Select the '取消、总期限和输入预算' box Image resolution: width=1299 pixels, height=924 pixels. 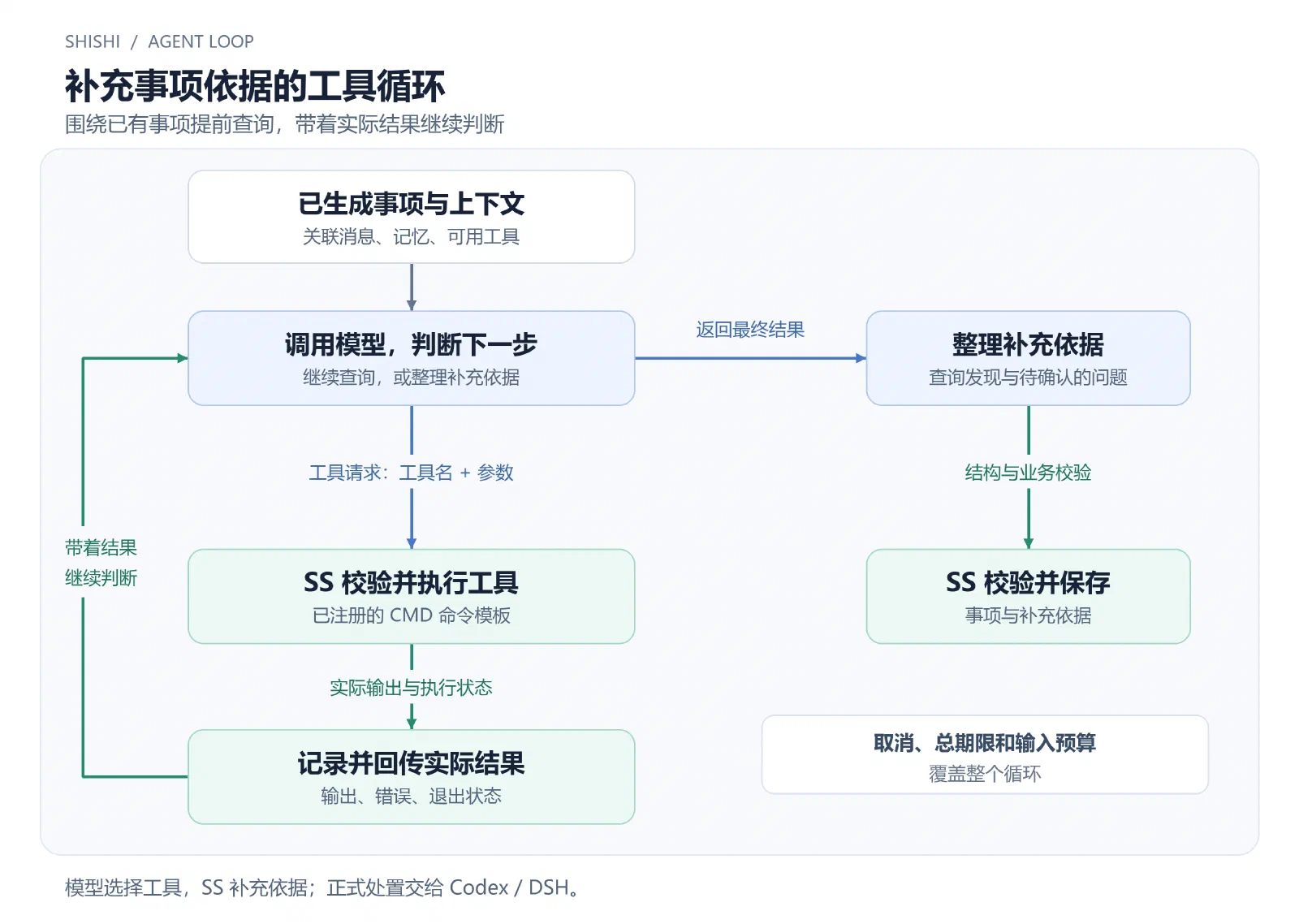pos(985,754)
